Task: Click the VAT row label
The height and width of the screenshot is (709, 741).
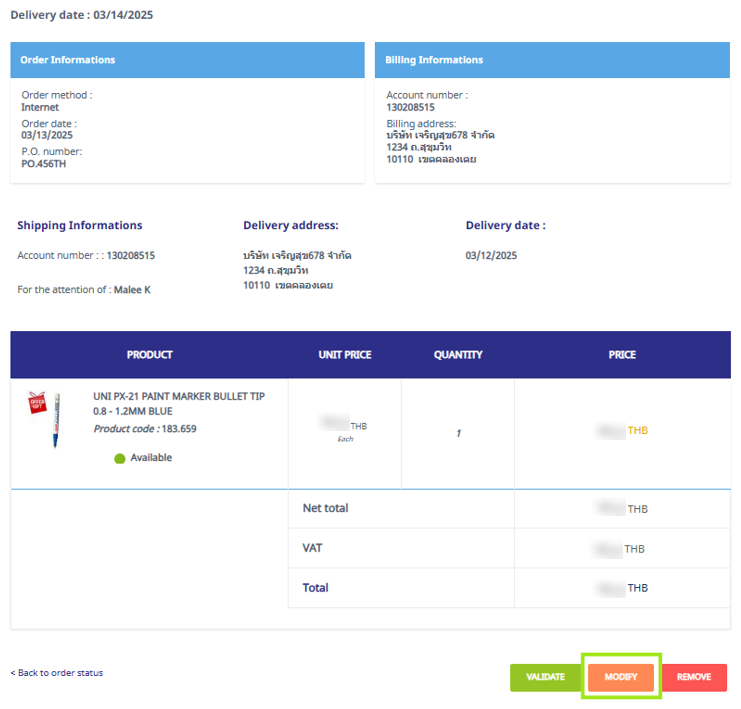Action: point(313,548)
